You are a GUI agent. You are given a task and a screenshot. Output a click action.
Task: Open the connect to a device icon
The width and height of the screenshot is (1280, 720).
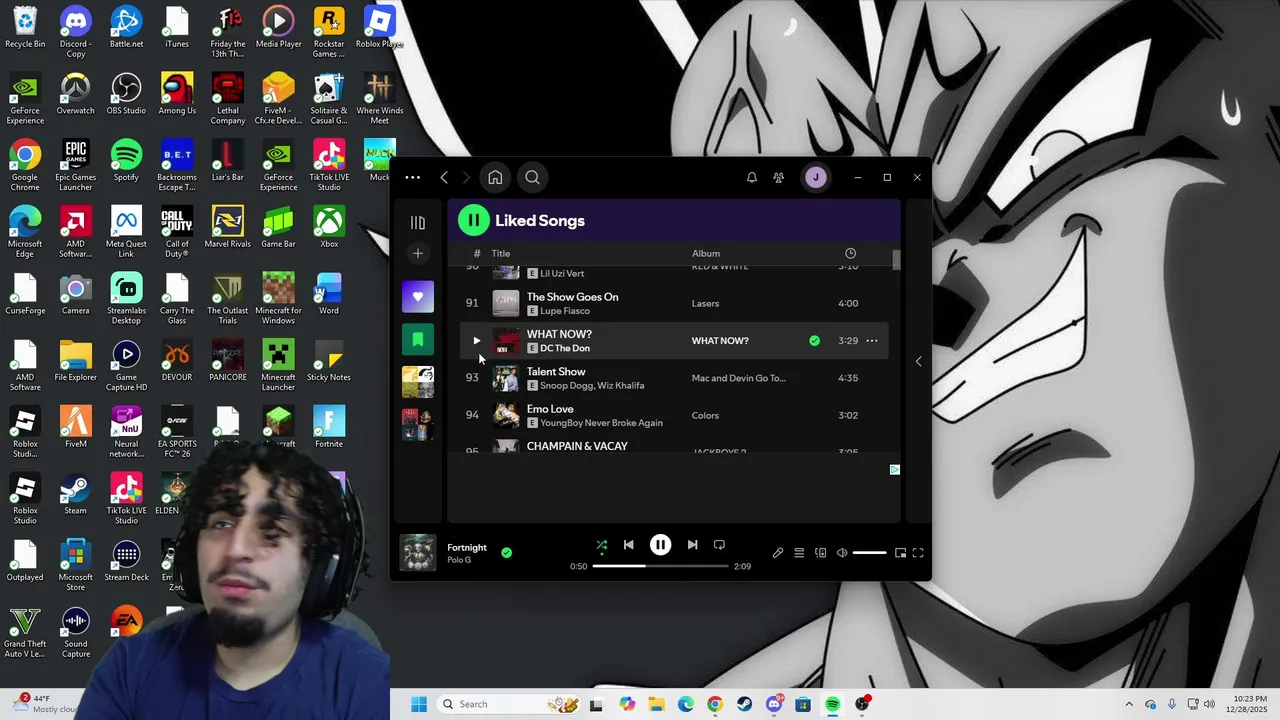coord(821,553)
